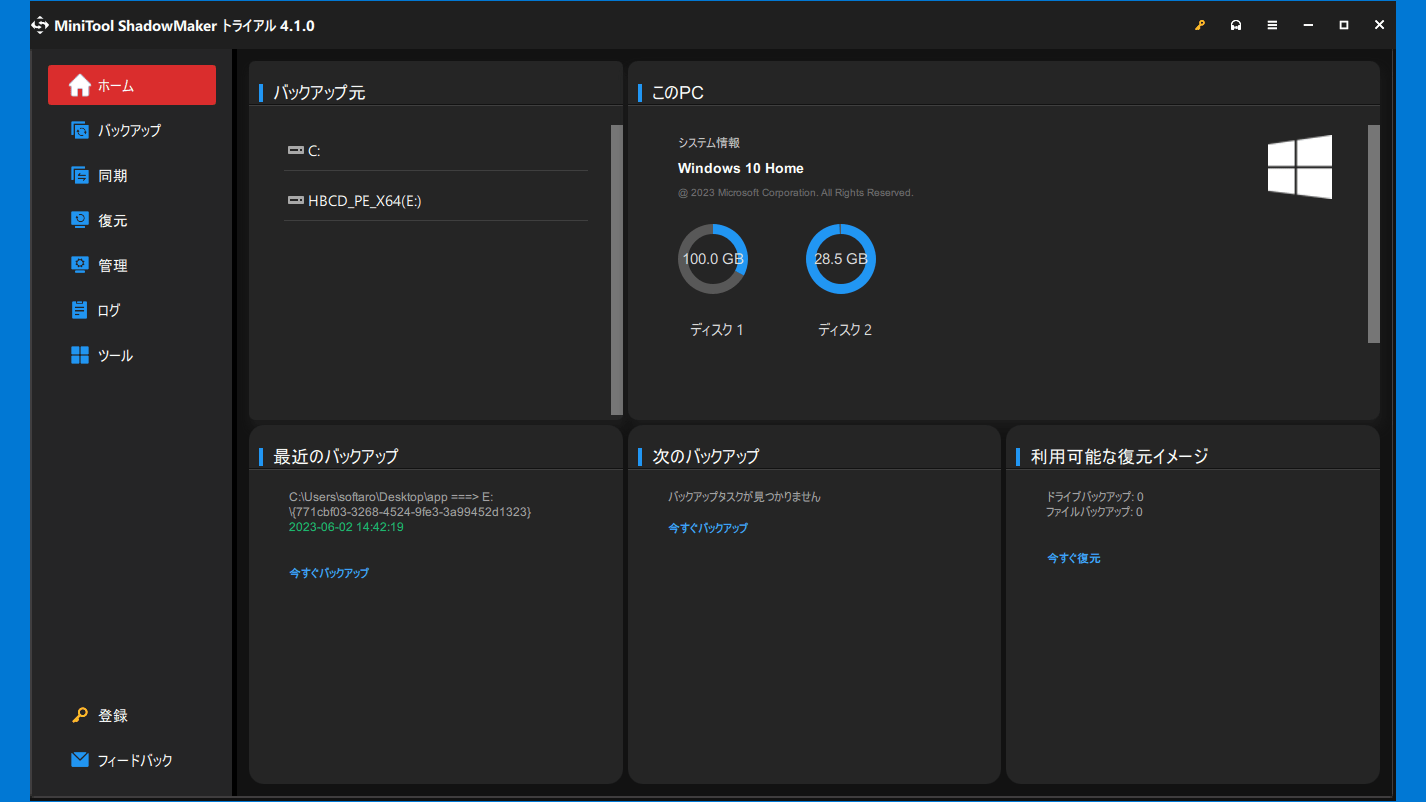Click the このPC panel scrollbar
Viewport: 1426px width, 802px height.
tap(1374, 234)
